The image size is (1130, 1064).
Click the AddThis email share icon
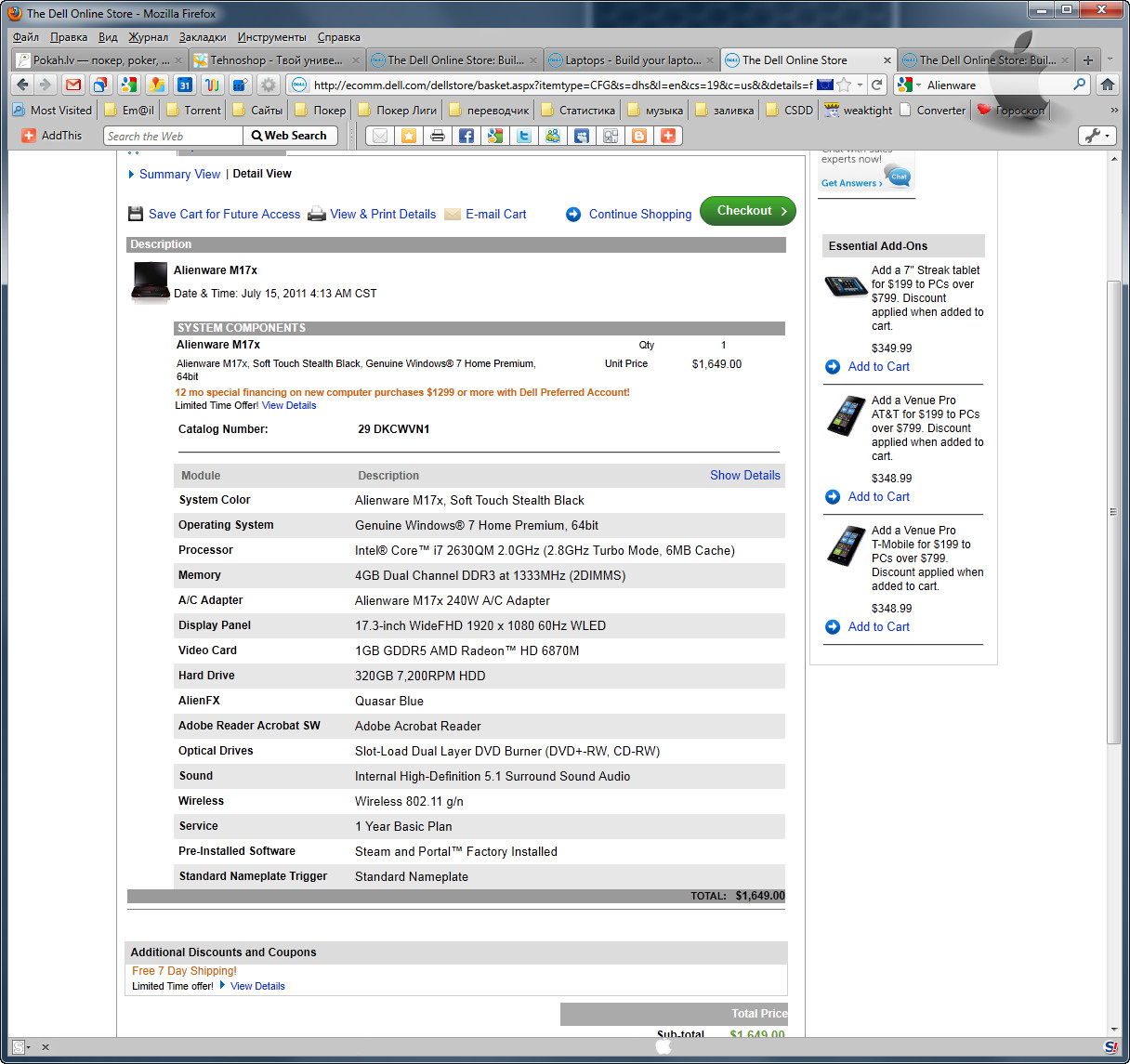coord(380,136)
